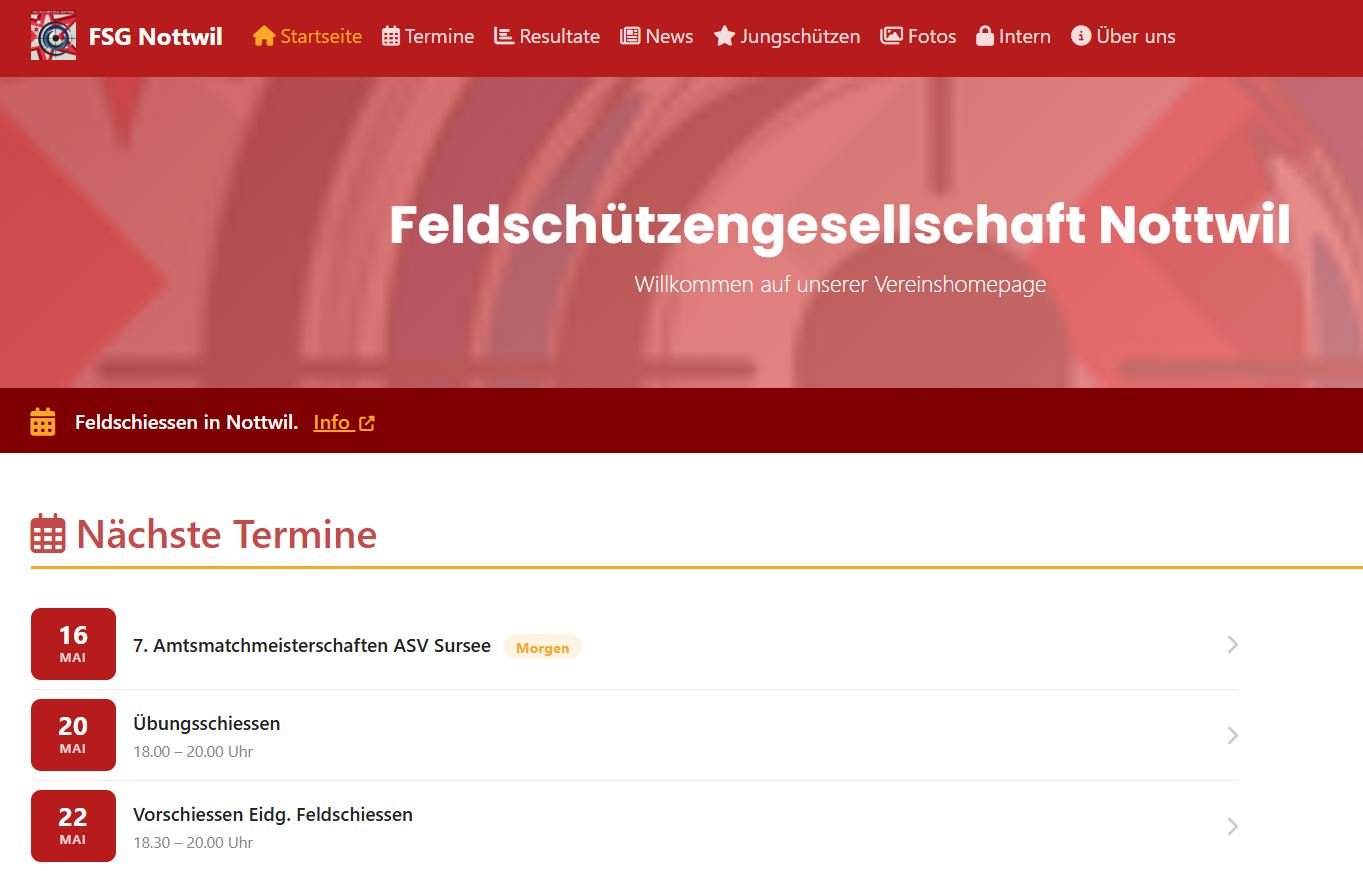The image size is (1363, 871).
Task: Click the calendar icon in the Feldschiessen banner
Action: coord(43,422)
